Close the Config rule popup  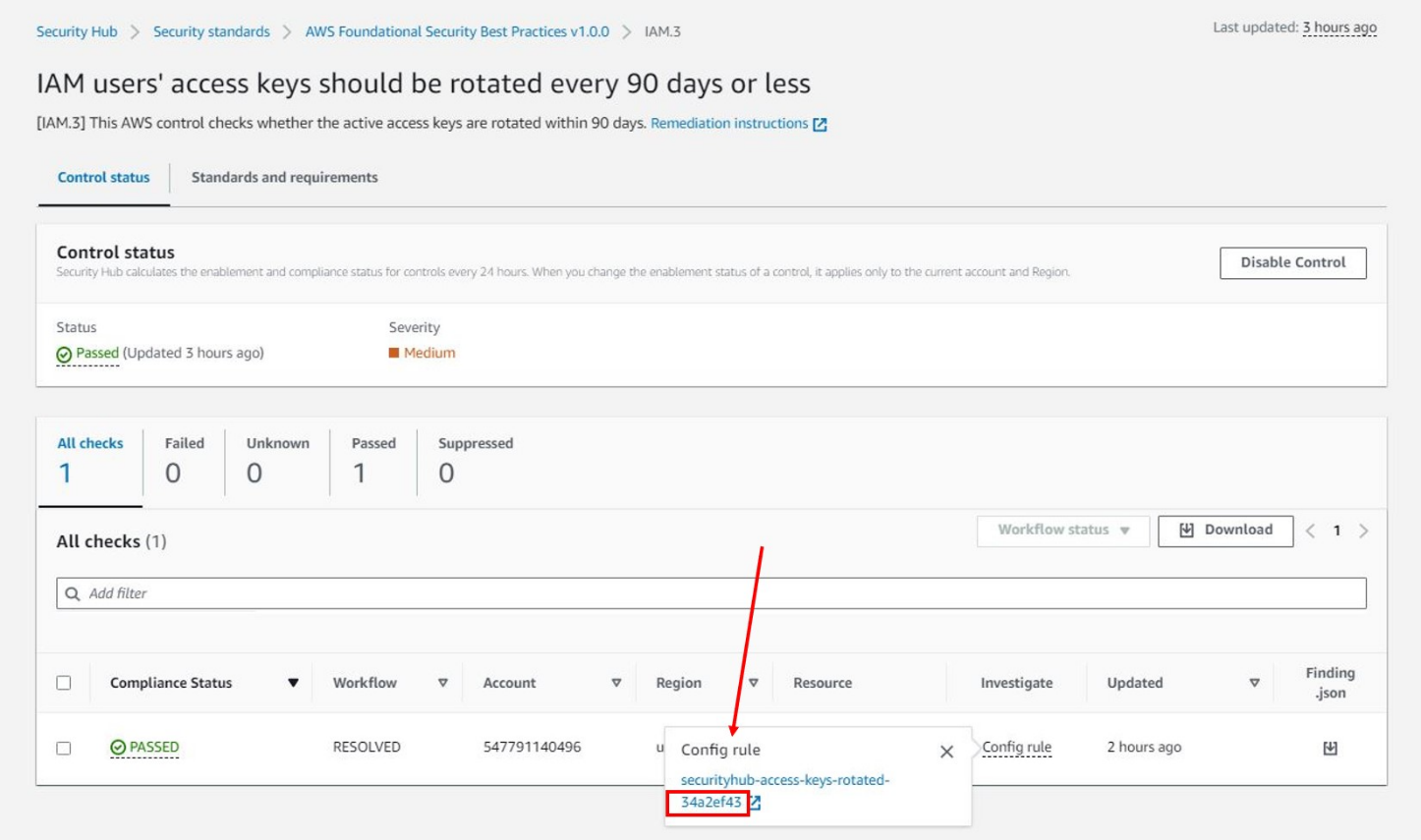pyautogui.click(x=946, y=751)
